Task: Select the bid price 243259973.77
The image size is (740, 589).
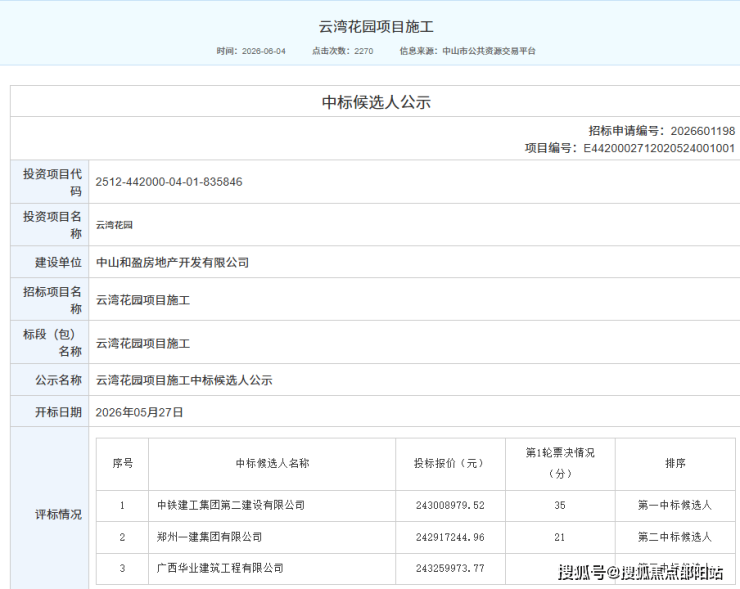Action: tap(450, 569)
